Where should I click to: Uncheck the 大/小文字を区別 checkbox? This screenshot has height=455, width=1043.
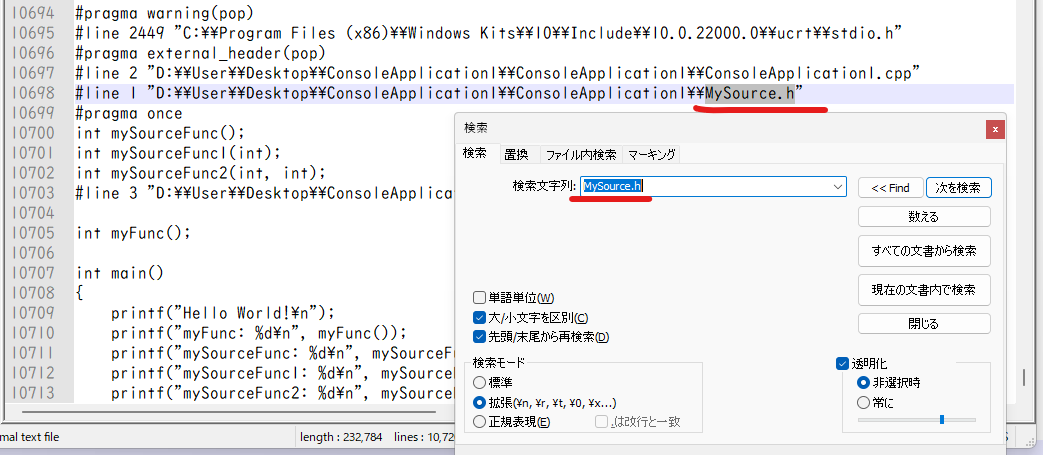click(480, 317)
